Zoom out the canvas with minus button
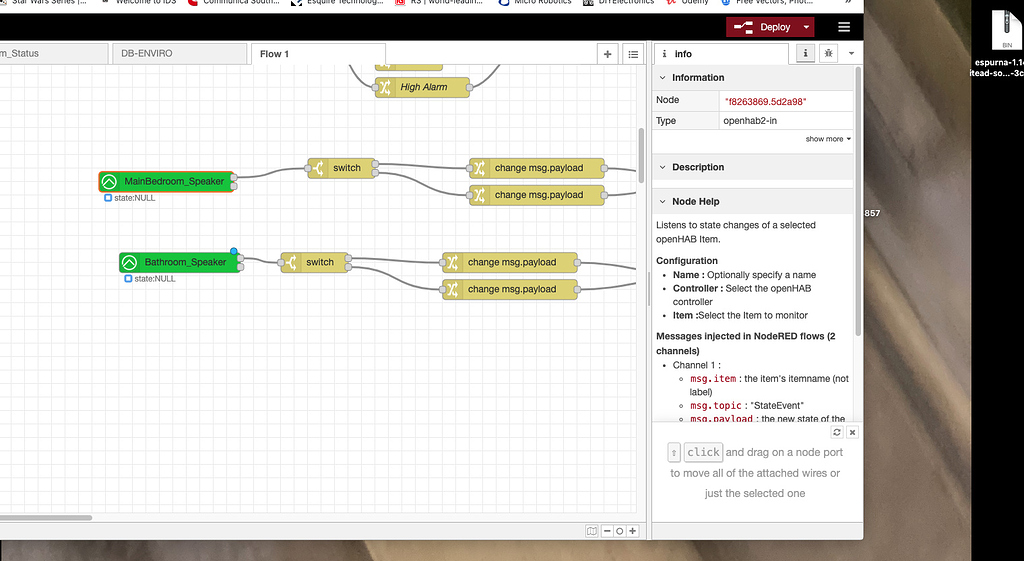 607,531
